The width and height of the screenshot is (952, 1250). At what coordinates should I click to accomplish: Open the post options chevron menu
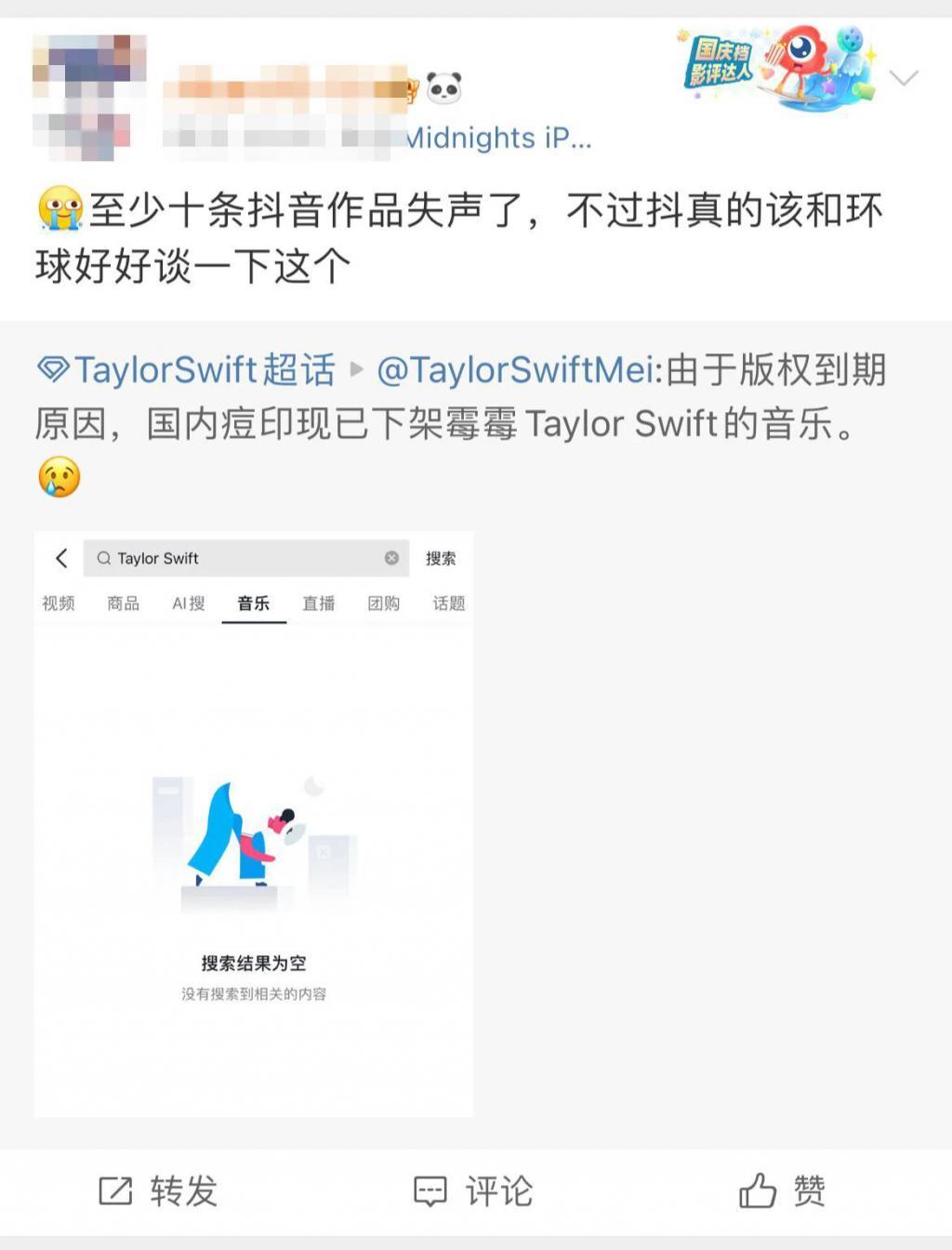(x=903, y=78)
